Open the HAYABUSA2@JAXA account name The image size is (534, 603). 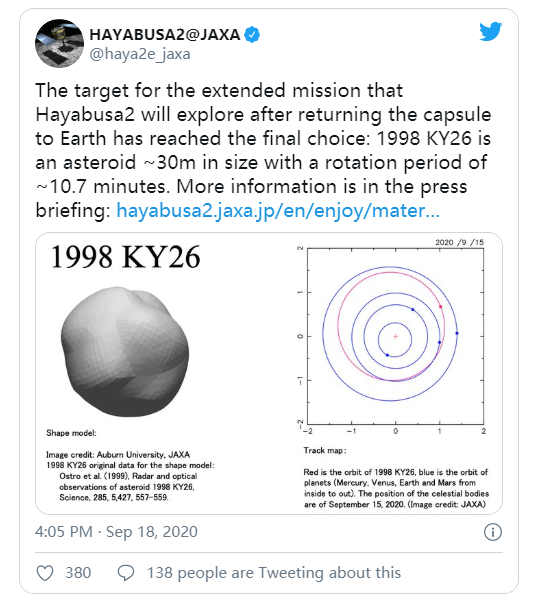[165, 35]
